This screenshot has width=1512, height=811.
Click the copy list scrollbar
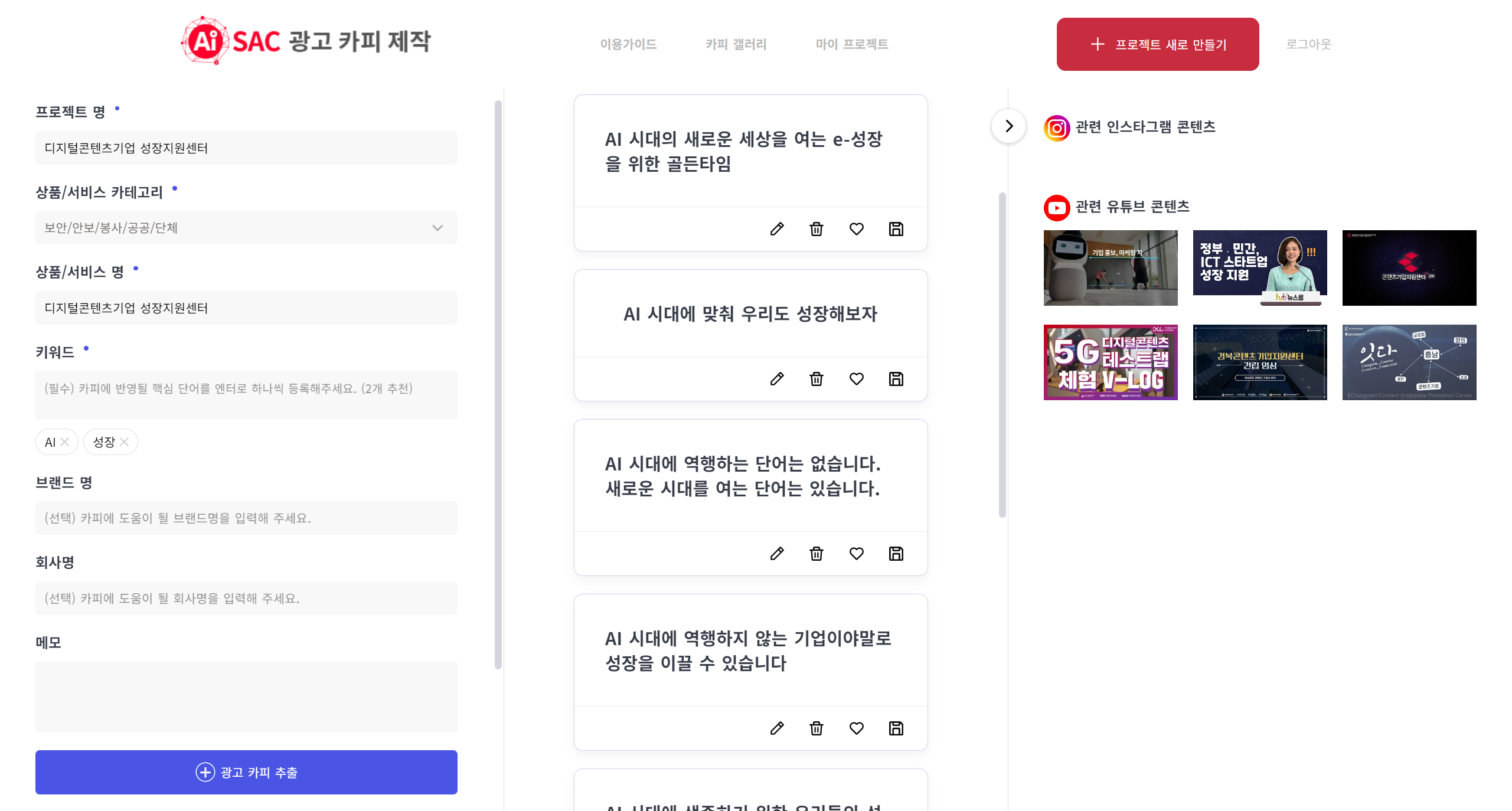pos(1002,355)
